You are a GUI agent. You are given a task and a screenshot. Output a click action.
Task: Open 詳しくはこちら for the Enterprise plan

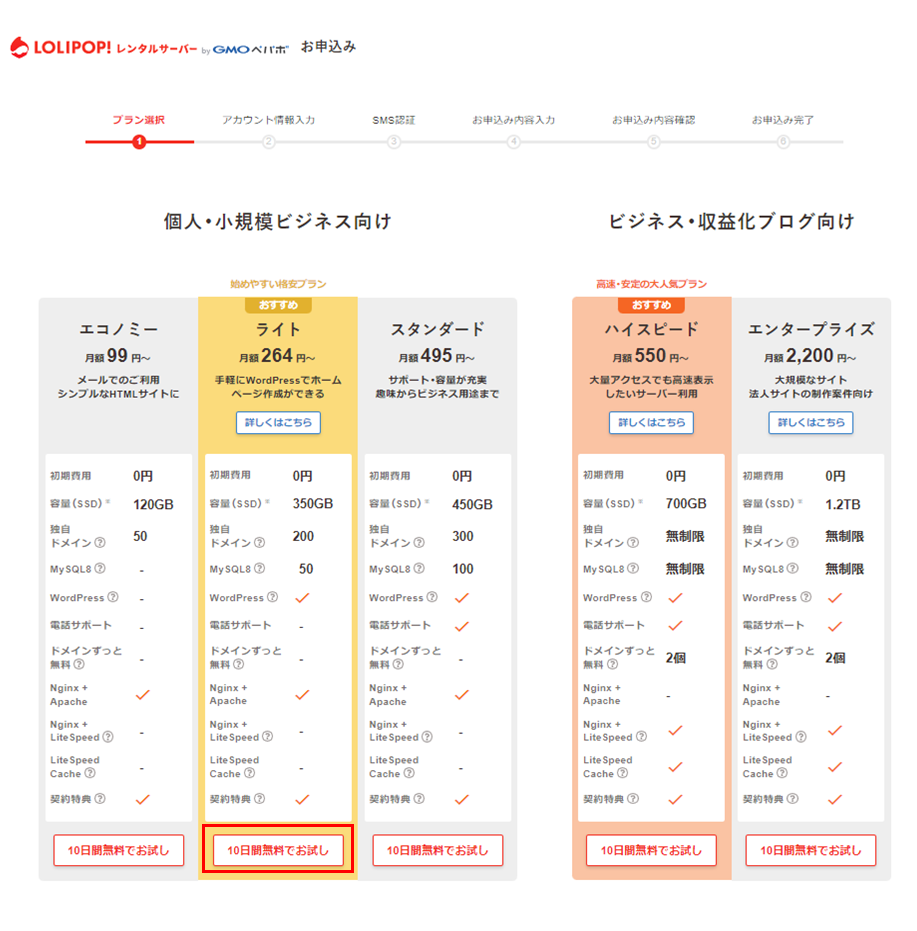tap(810, 423)
